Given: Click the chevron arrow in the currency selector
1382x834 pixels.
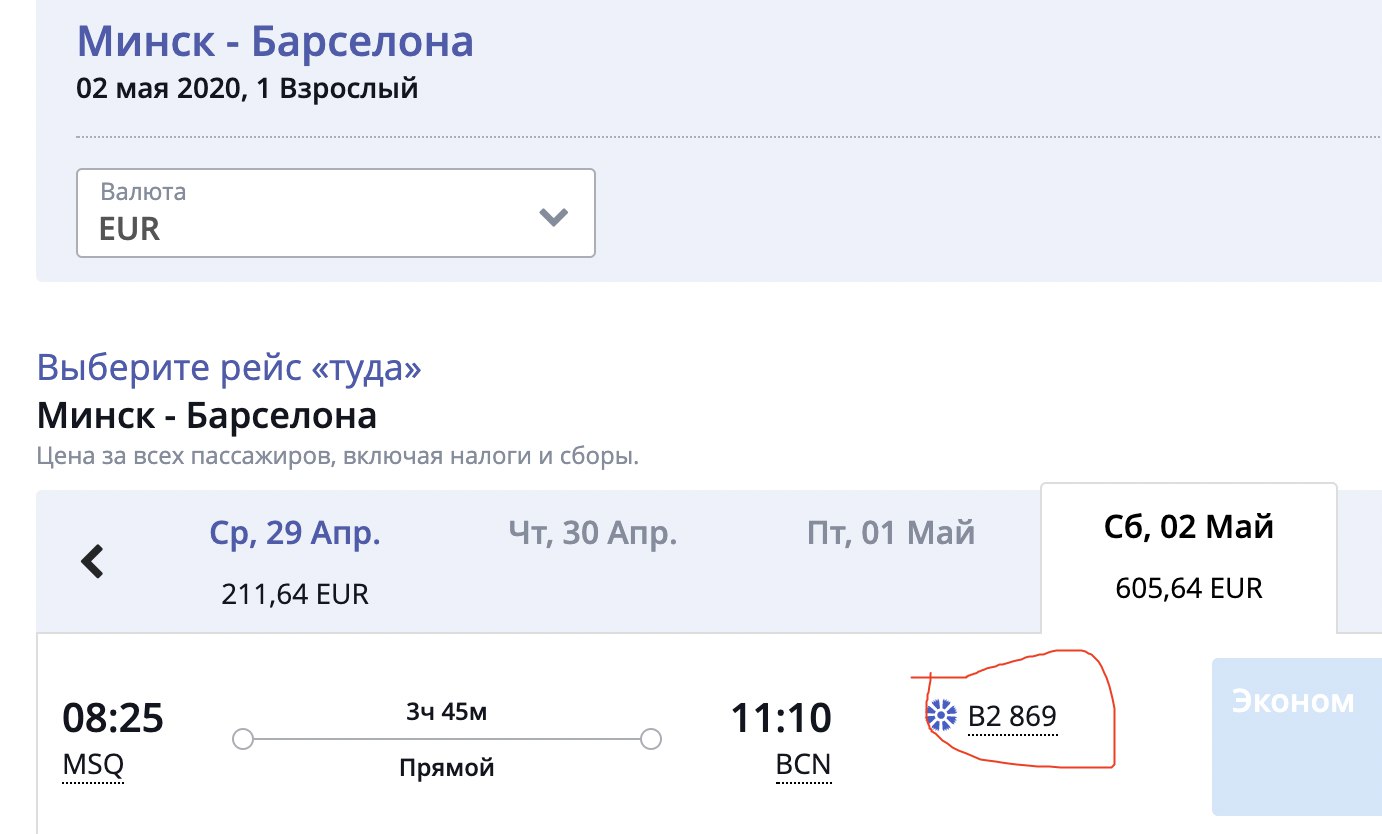Looking at the screenshot, I should click(x=553, y=217).
